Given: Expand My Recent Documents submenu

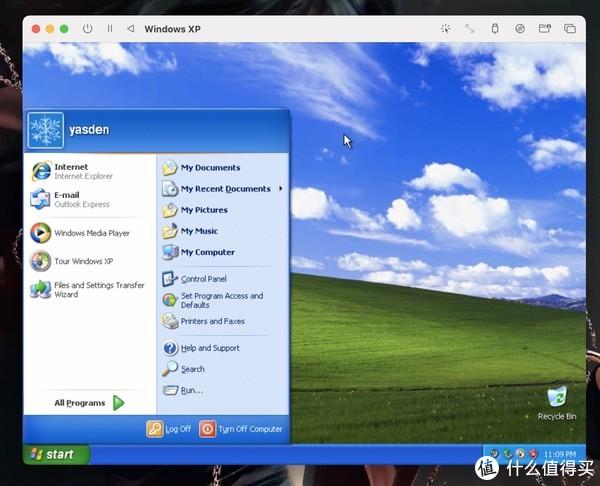Looking at the screenshot, I should 222,189.
